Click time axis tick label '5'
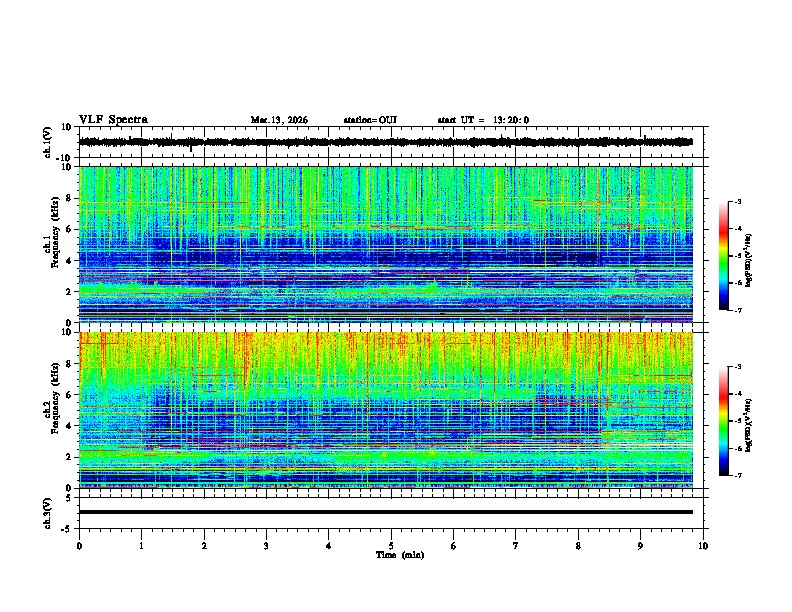The height and width of the screenshot is (612, 792). tap(391, 546)
